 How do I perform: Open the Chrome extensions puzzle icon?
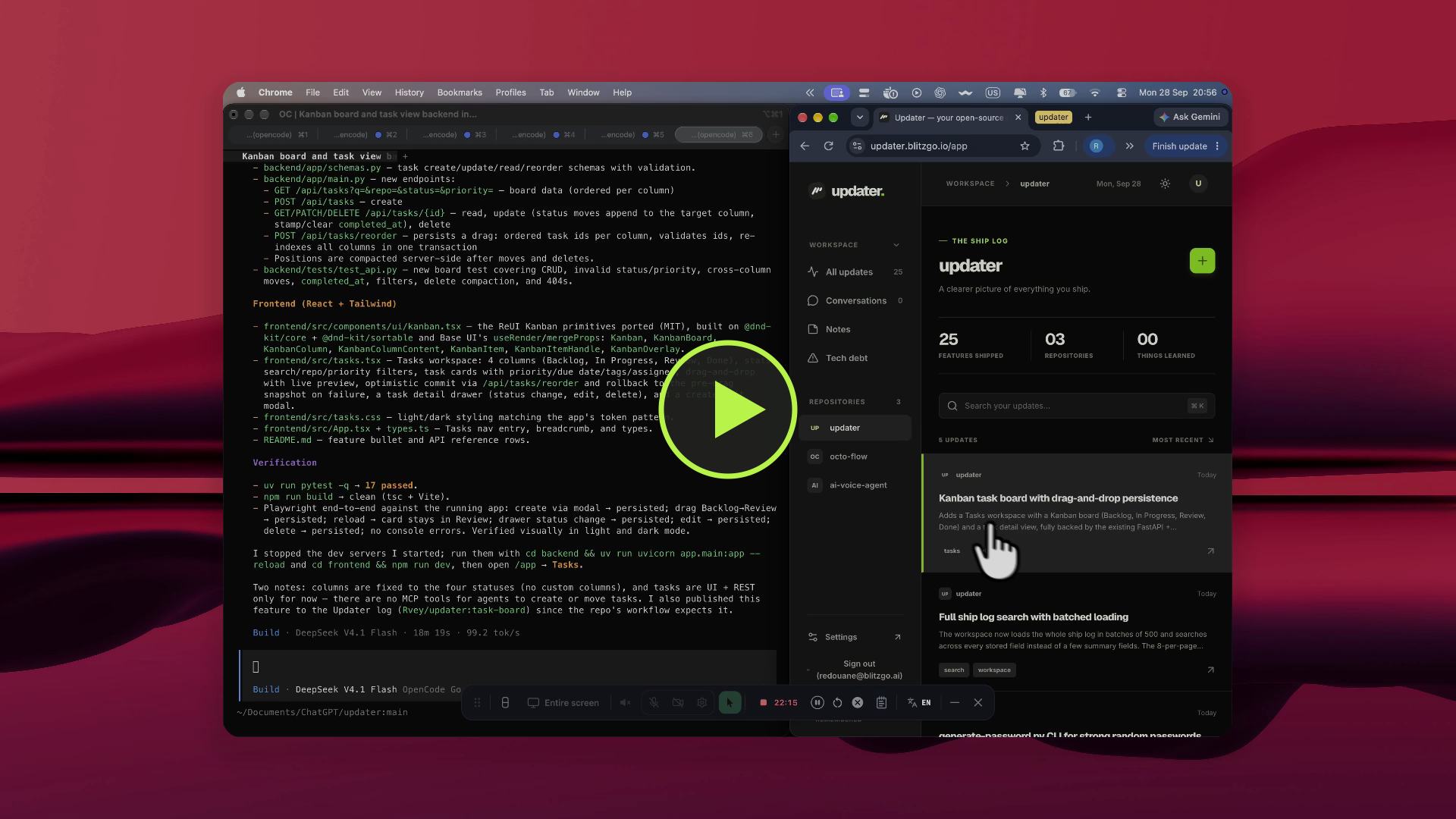pyautogui.click(x=1059, y=146)
